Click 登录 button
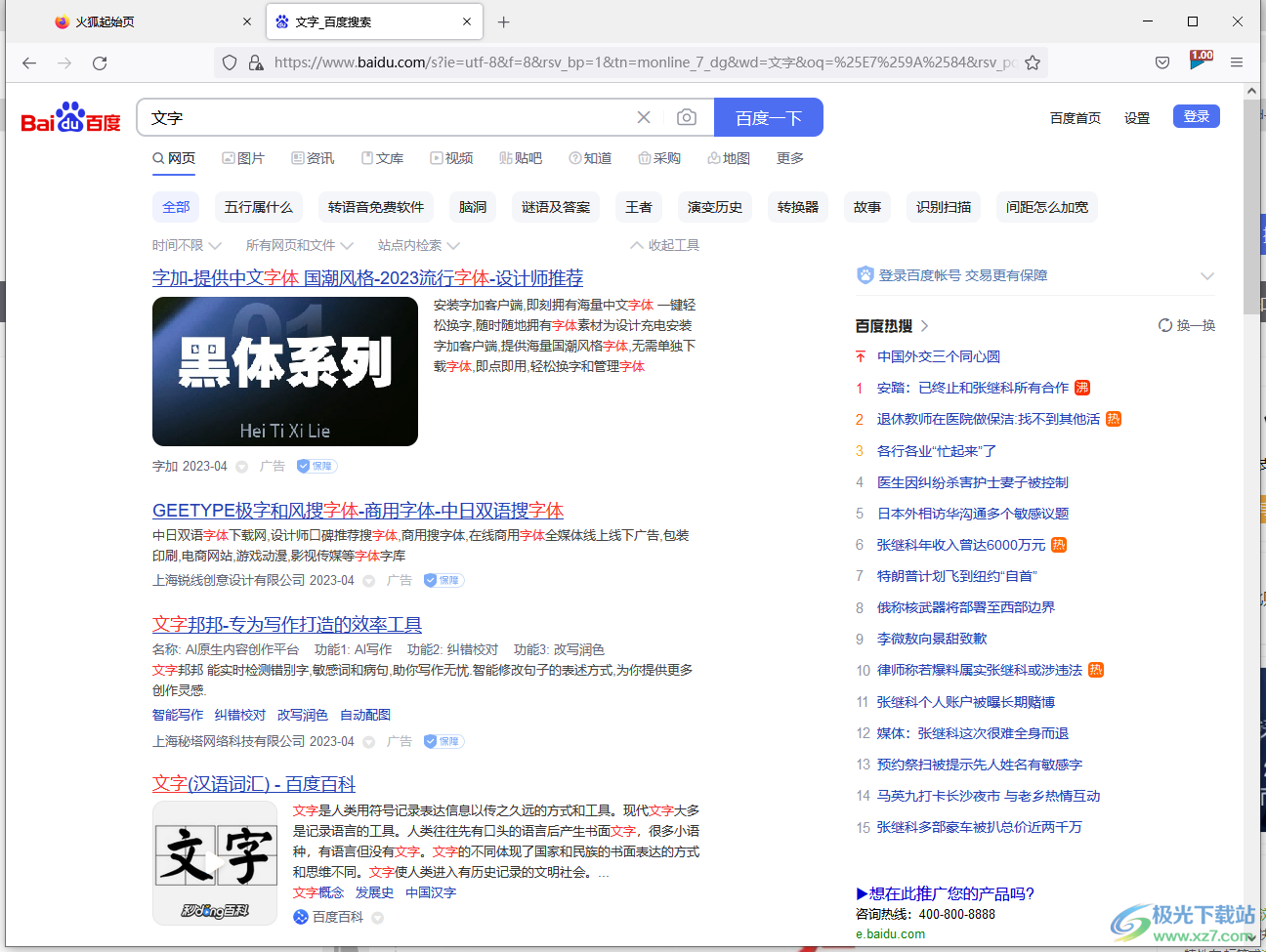Image resolution: width=1266 pixels, height=952 pixels. point(1197,116)
